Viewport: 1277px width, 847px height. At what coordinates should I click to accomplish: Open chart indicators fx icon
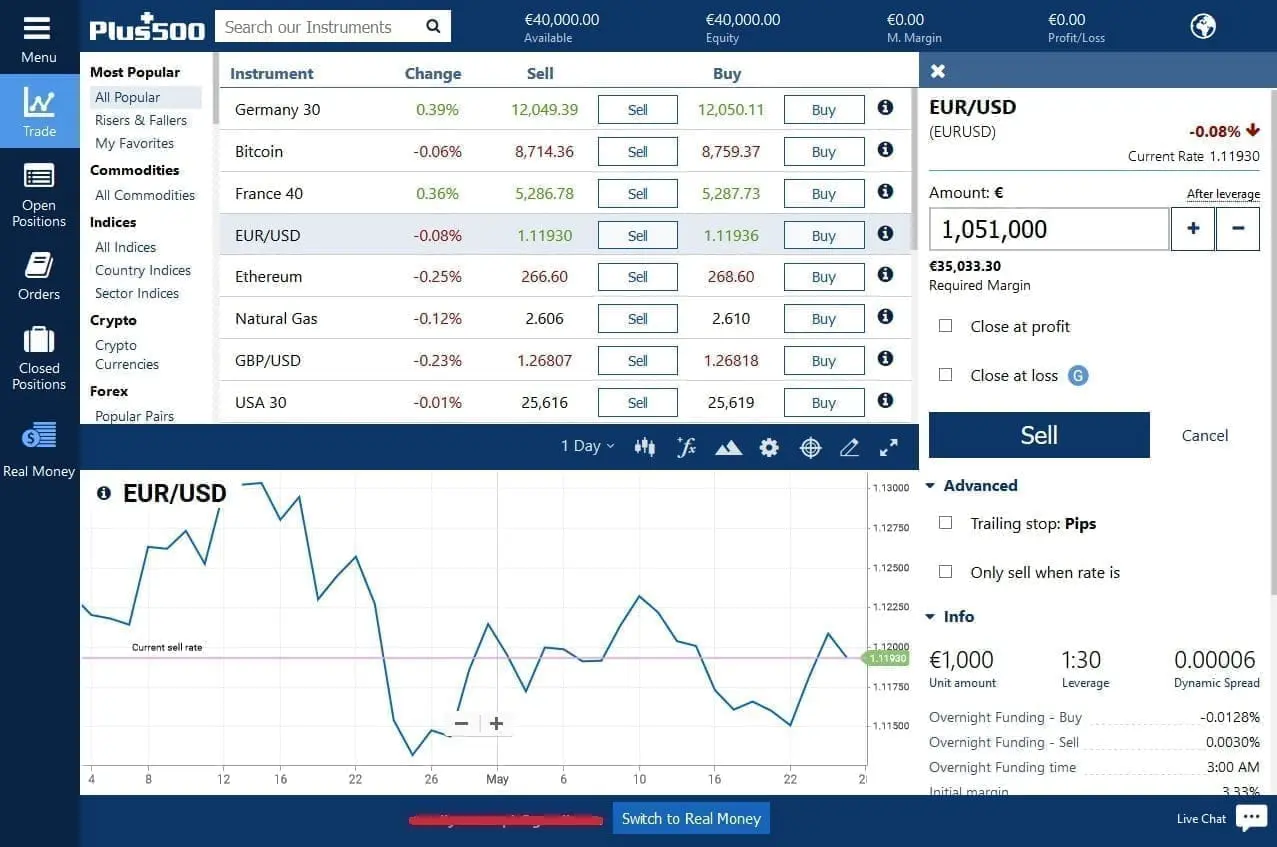(686, 447)
